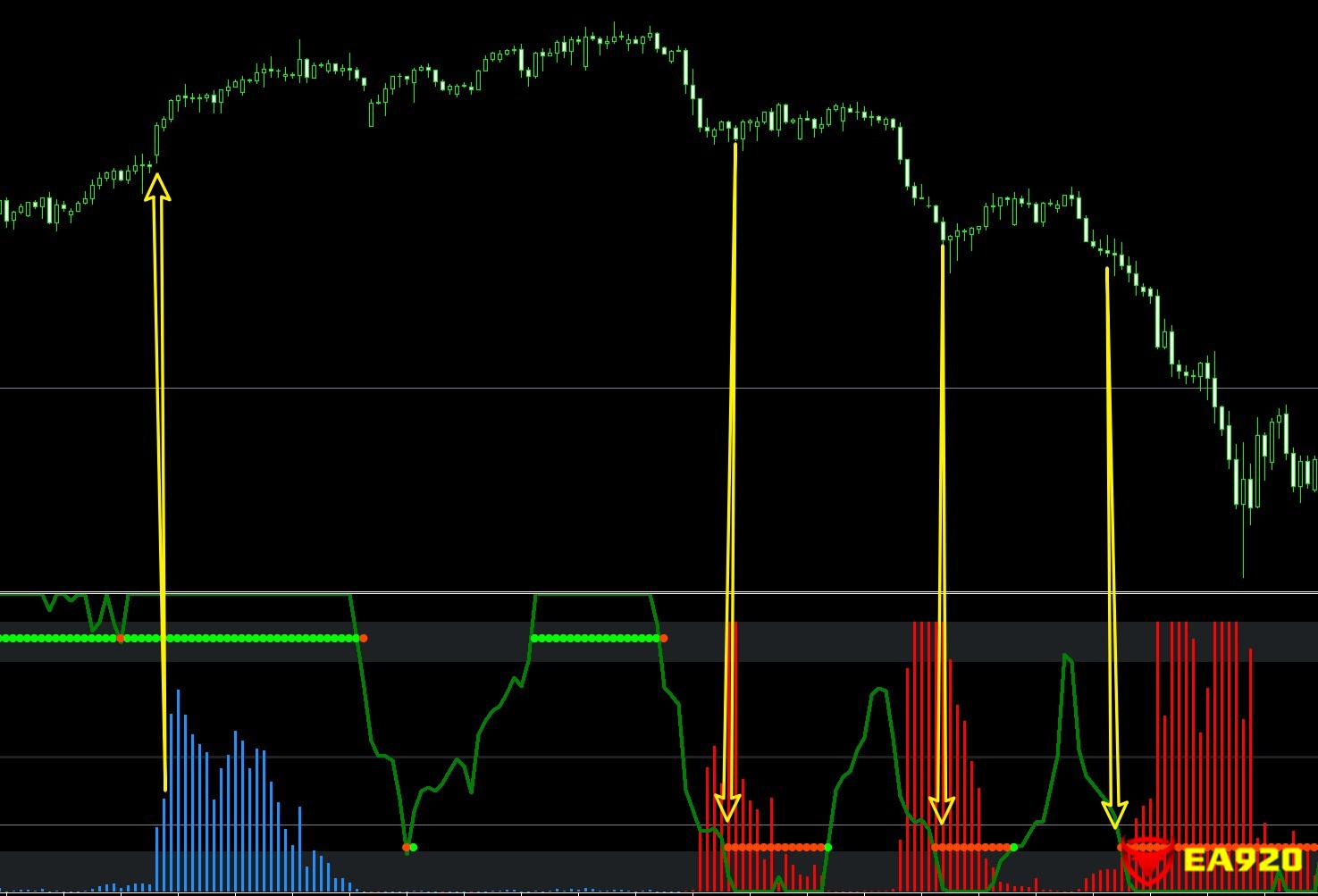Select the first yellow downward arrow head
1318x896 pixels.
(727, 808)
